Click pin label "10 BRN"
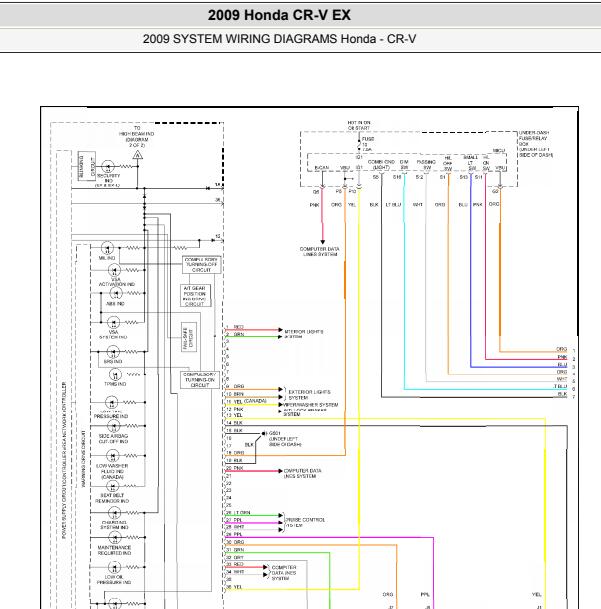This screenshot has height=609, width=601. [235, 394]
